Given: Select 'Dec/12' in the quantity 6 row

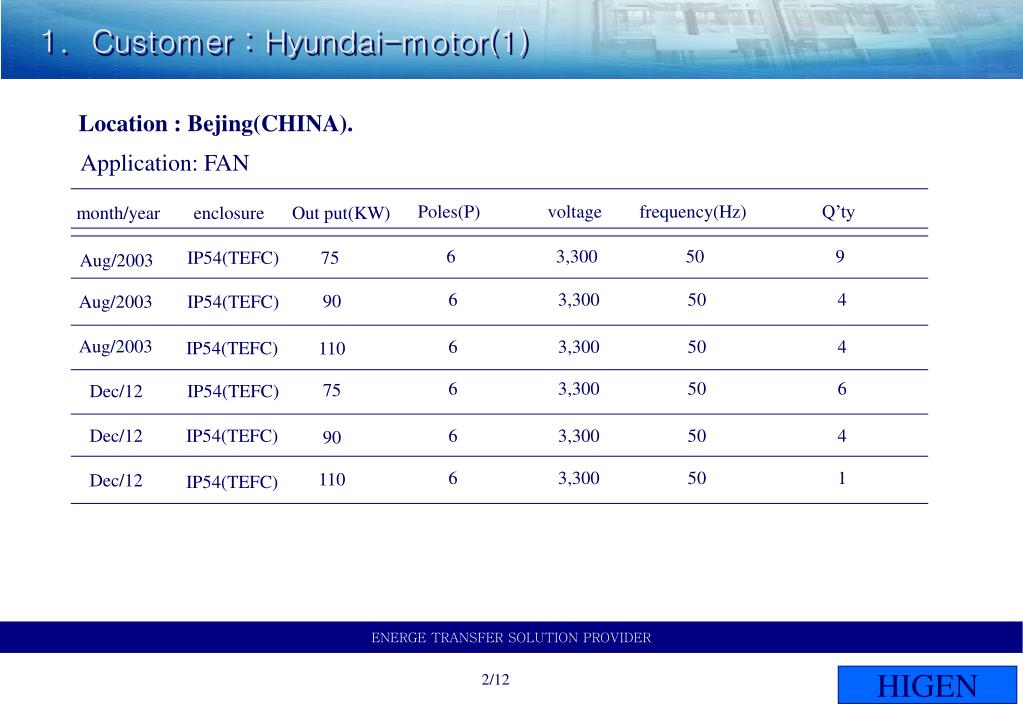Looking at the screenshot, I should coord(115,391).
